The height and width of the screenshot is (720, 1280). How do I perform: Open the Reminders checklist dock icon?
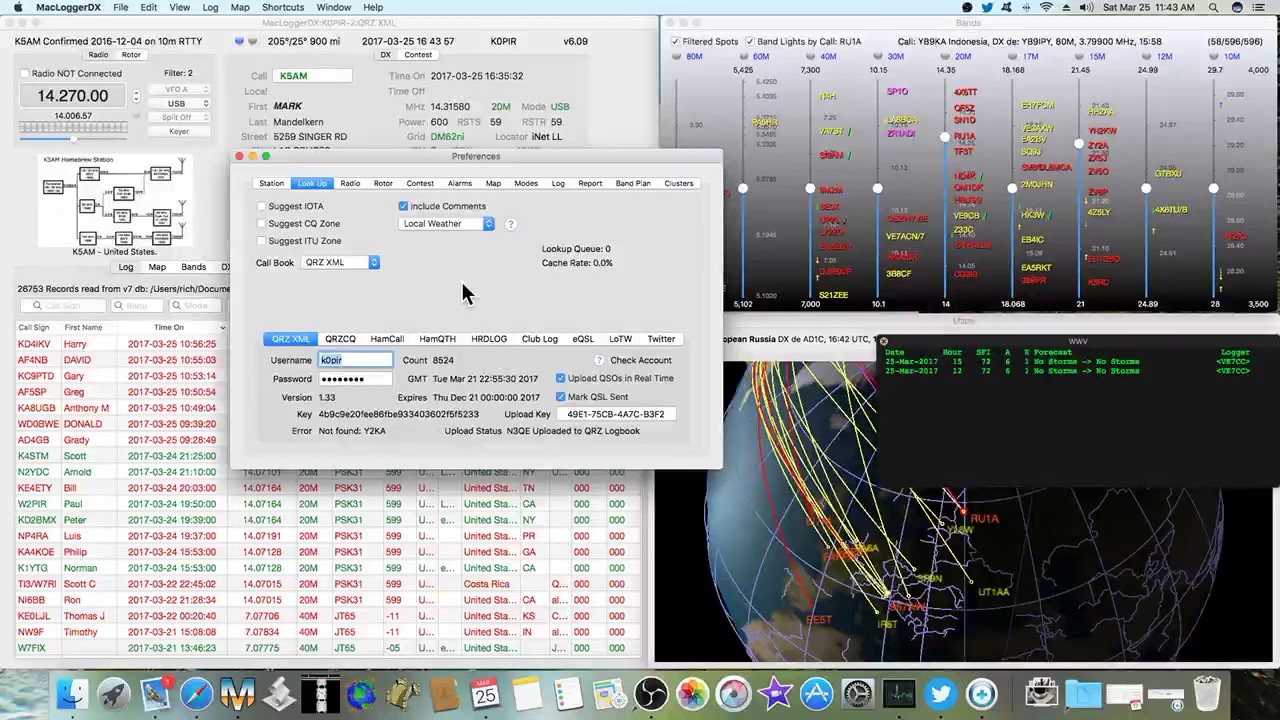point(568,693)
